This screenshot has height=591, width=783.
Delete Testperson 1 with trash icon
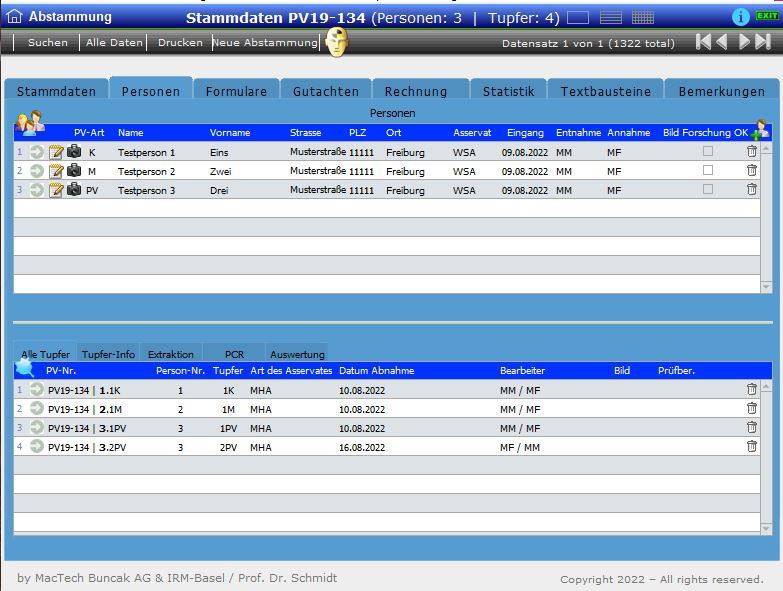click(752, 151)
